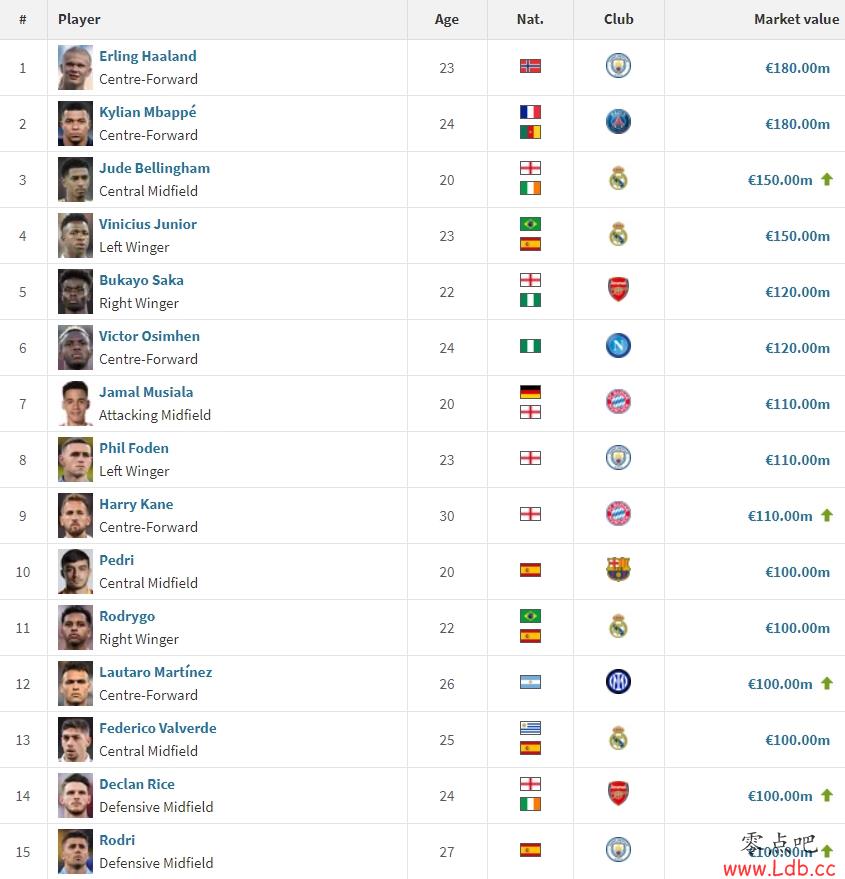Click the Napoli club crest

point(618,346)
